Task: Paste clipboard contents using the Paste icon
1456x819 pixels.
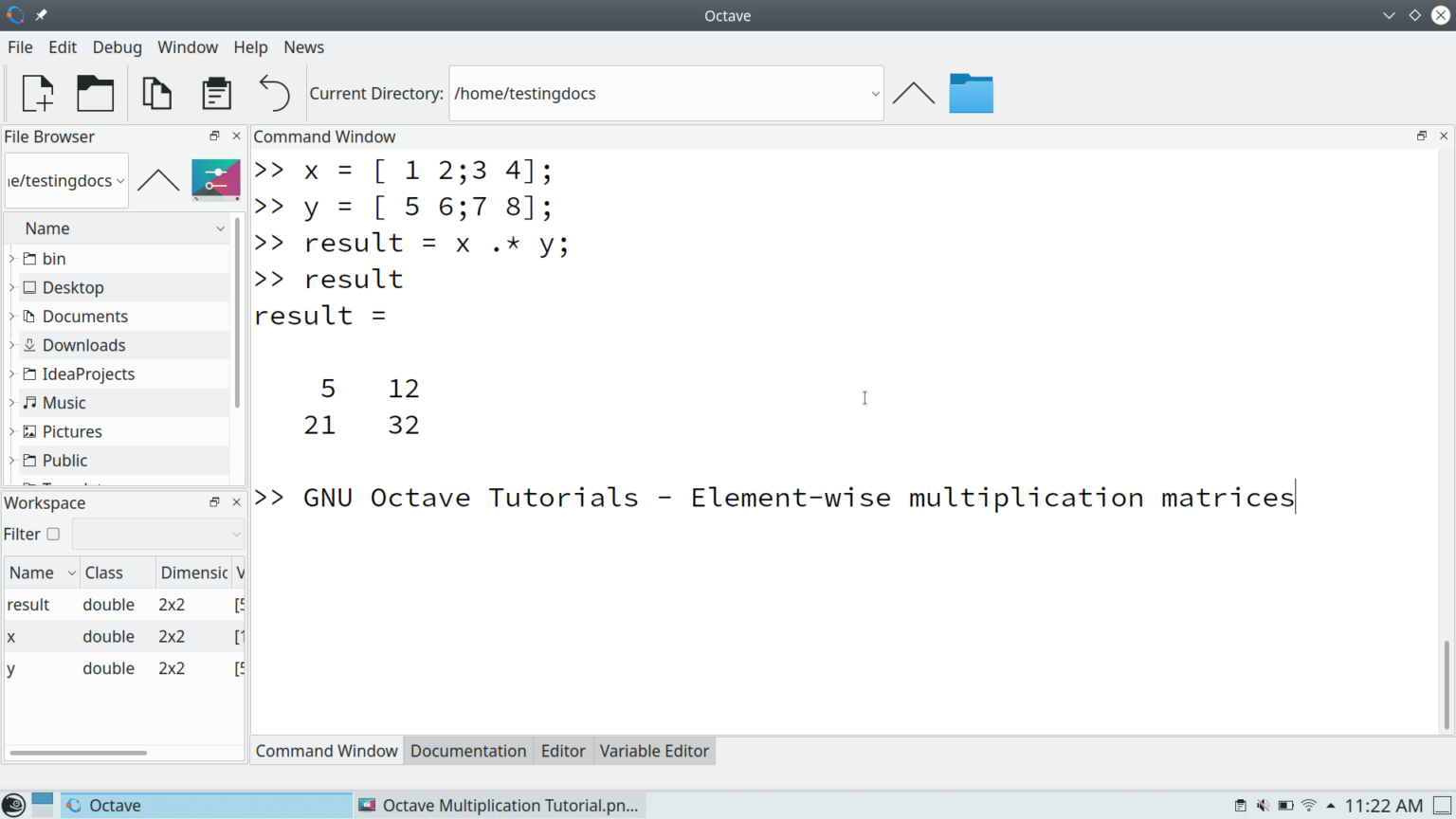Action: tap(215, 92)
